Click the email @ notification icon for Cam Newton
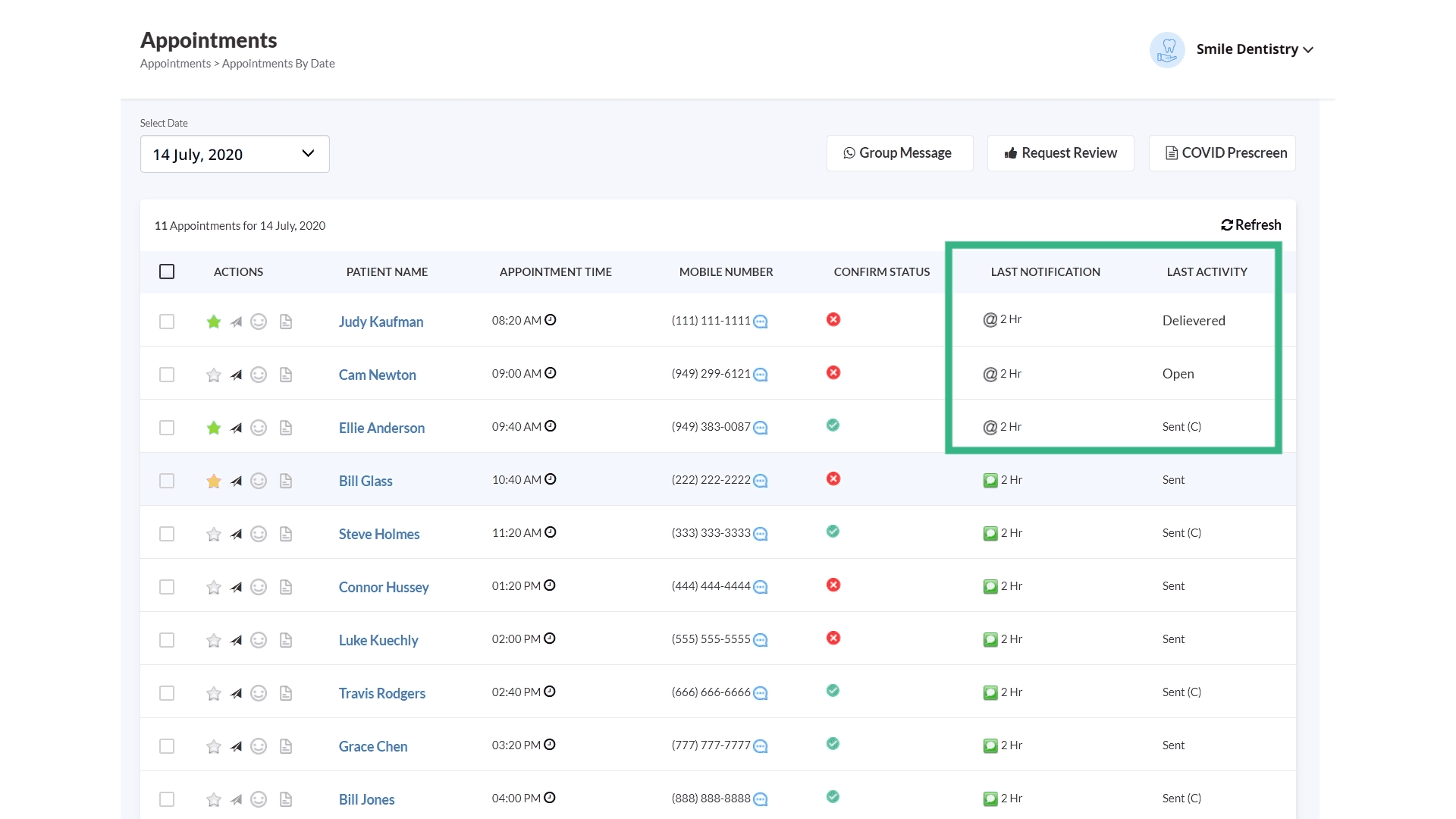 (x=990, y=374)
